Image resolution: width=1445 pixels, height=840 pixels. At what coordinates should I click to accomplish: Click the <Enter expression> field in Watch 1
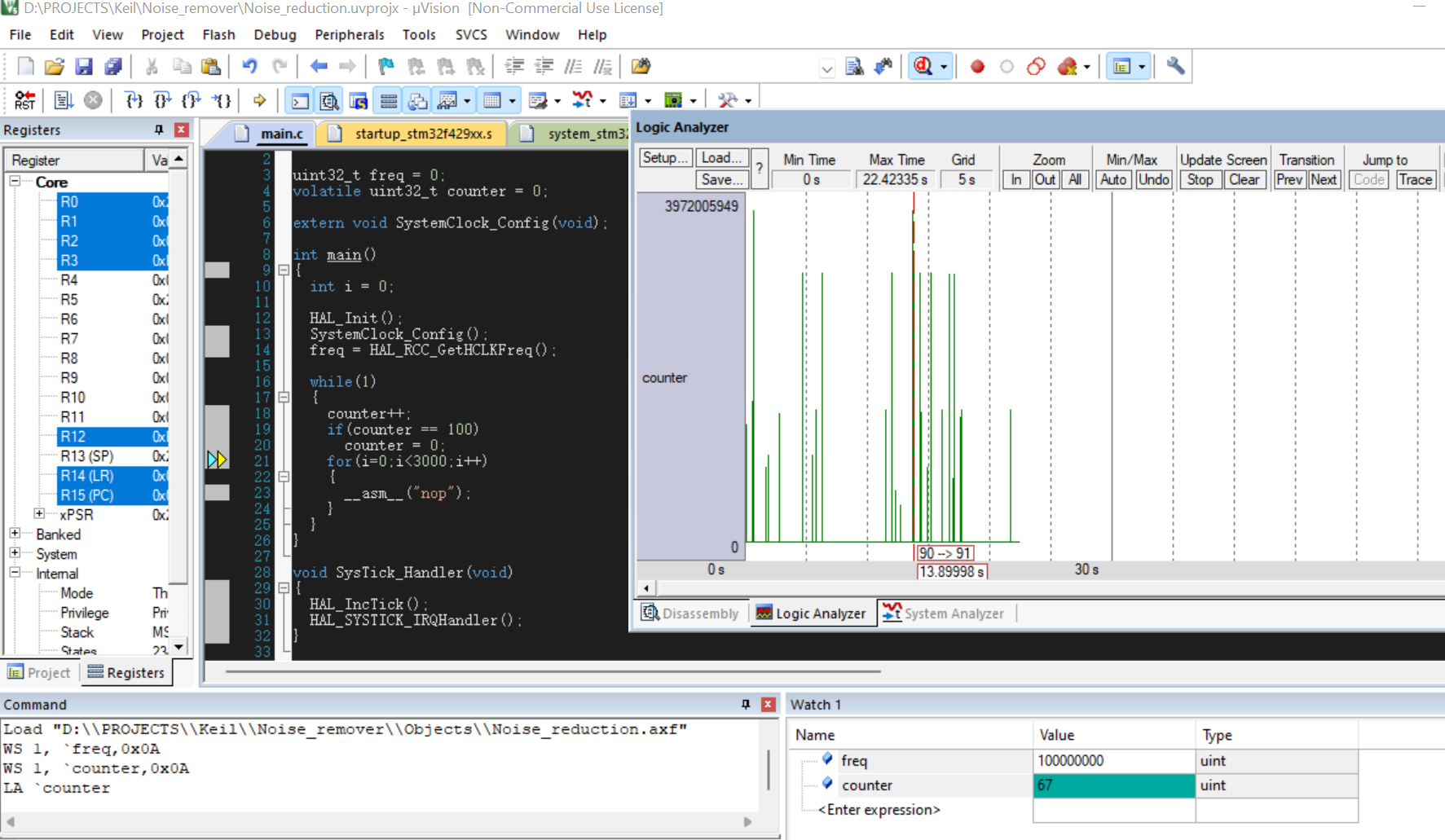tap(879, 809)
